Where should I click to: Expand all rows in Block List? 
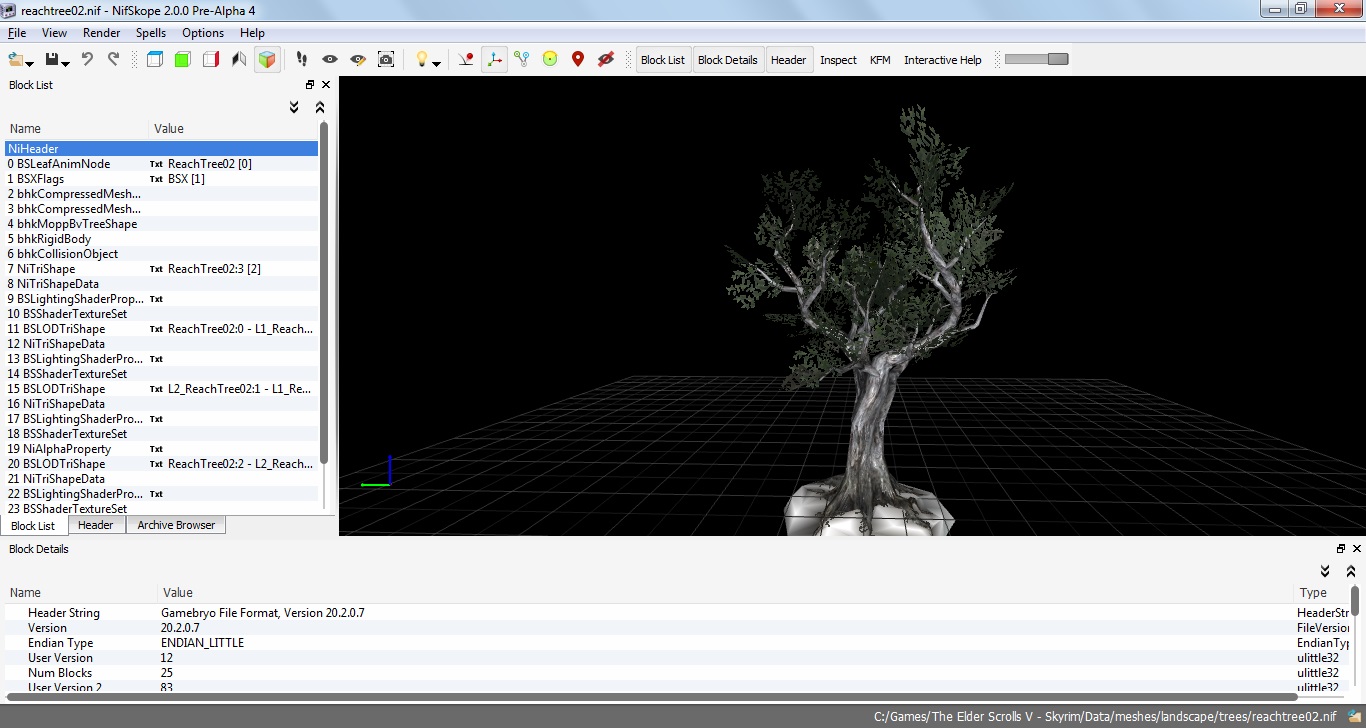(x=294, y=107)
